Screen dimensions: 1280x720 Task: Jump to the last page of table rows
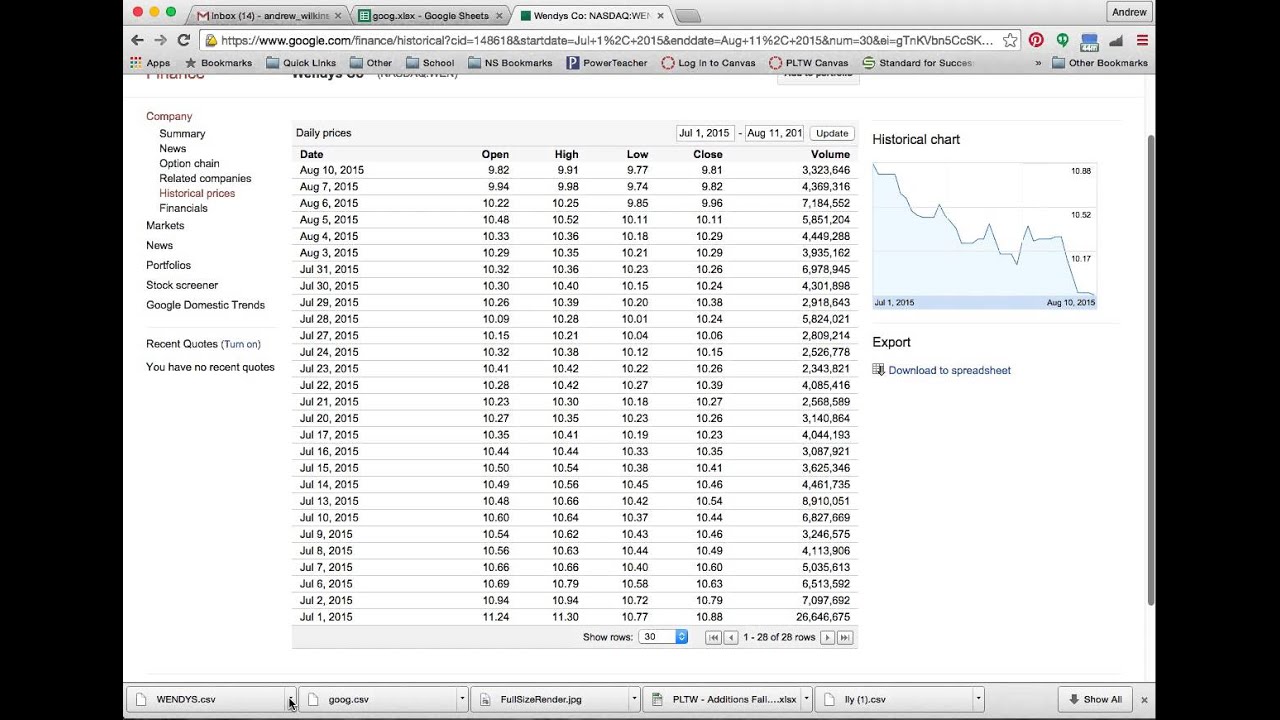coord(845,637)
